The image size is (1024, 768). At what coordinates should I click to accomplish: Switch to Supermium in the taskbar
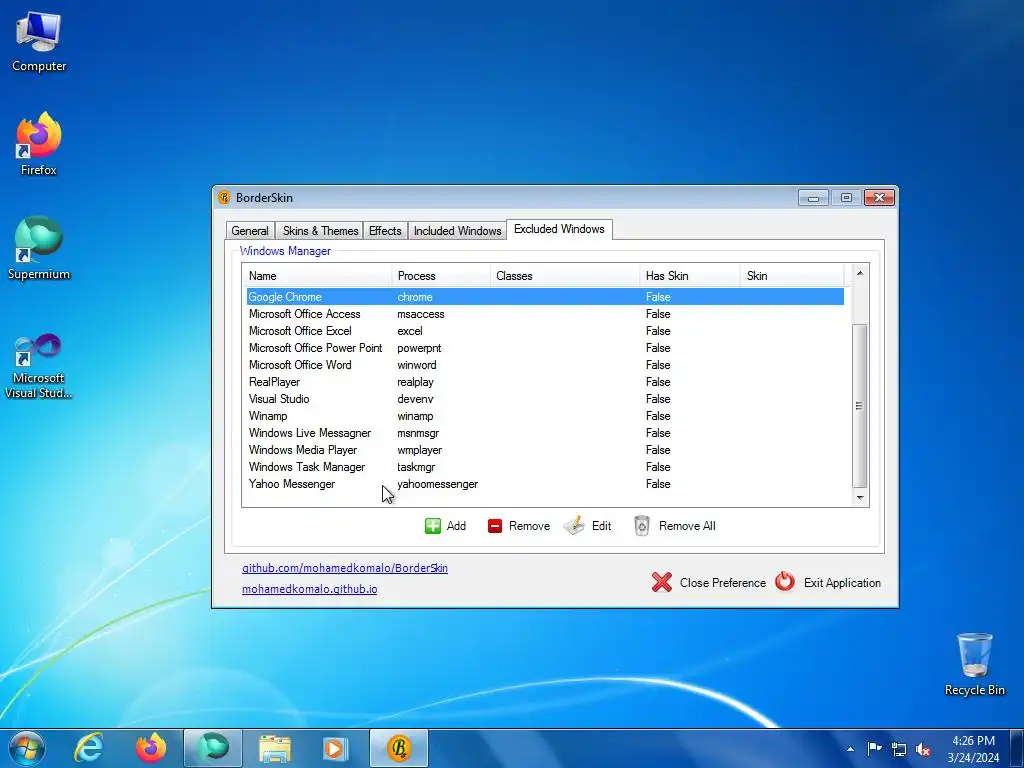pyautogui.click(x=213, y=748)
